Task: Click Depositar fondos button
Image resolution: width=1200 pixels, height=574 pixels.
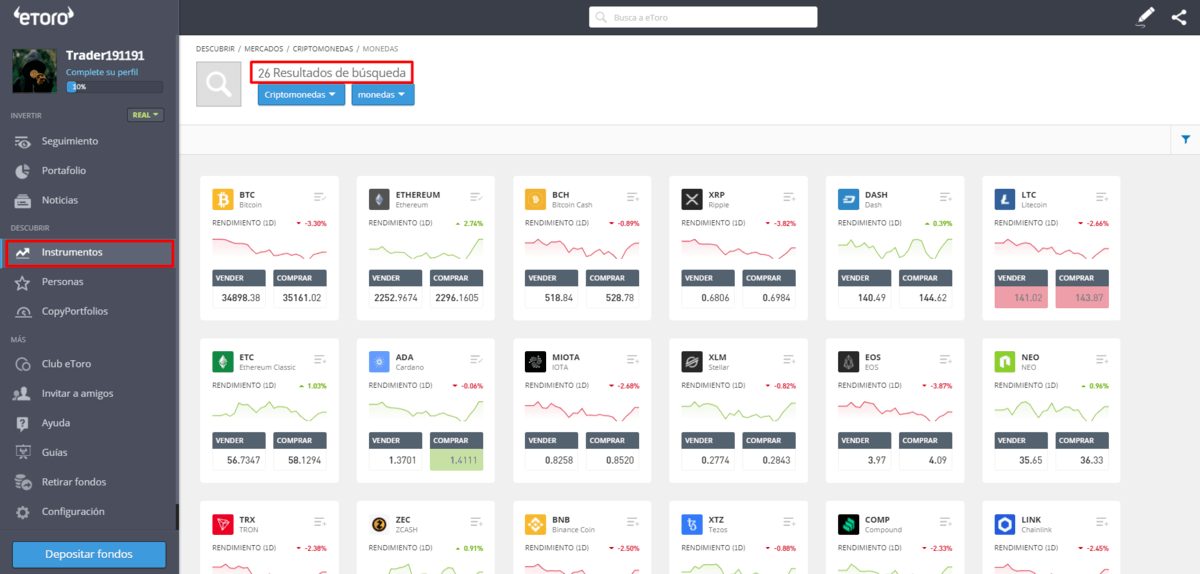Action: 89,554
